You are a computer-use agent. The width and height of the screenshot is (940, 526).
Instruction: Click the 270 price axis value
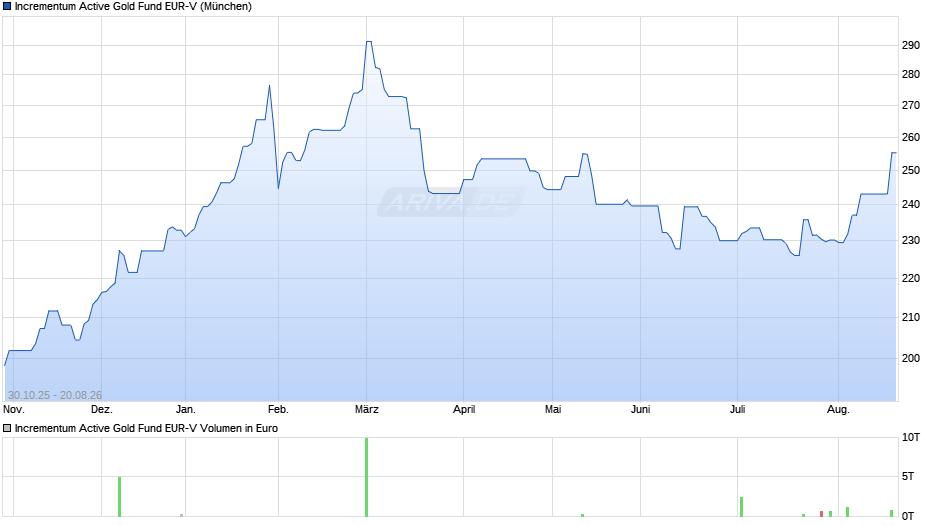click(911, 106)
